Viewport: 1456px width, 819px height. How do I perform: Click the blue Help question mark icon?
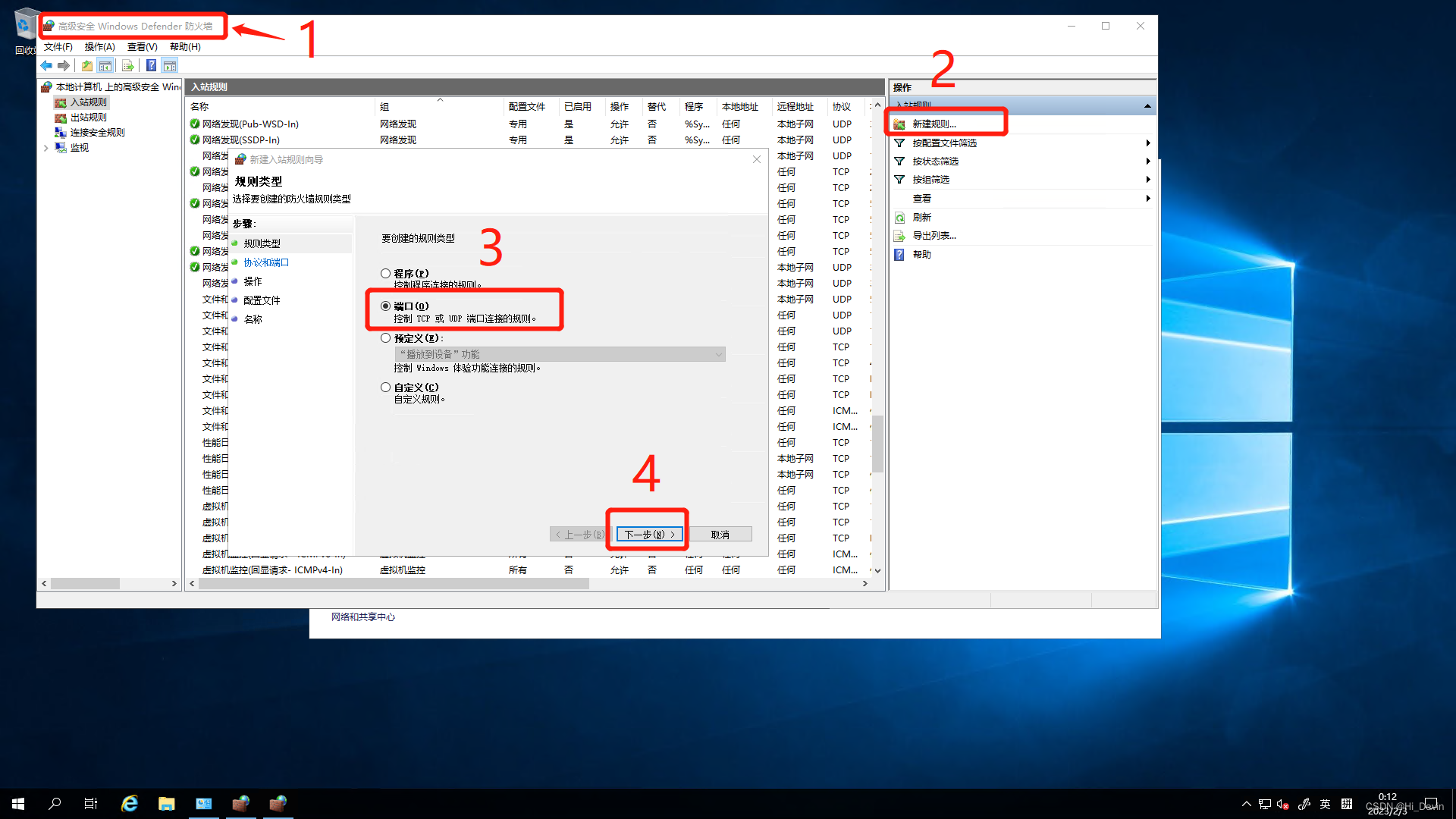151,66
